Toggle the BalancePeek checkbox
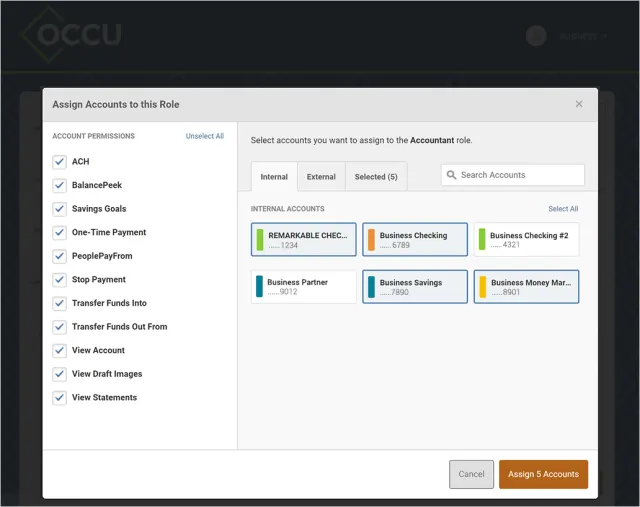This screenshot has width=640, height=507. pos(60,185)
